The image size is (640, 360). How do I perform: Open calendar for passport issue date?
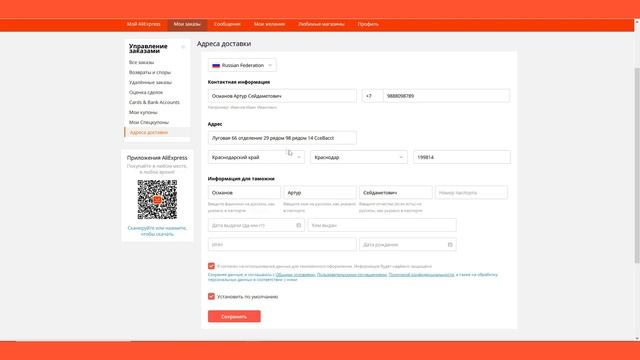298,225
